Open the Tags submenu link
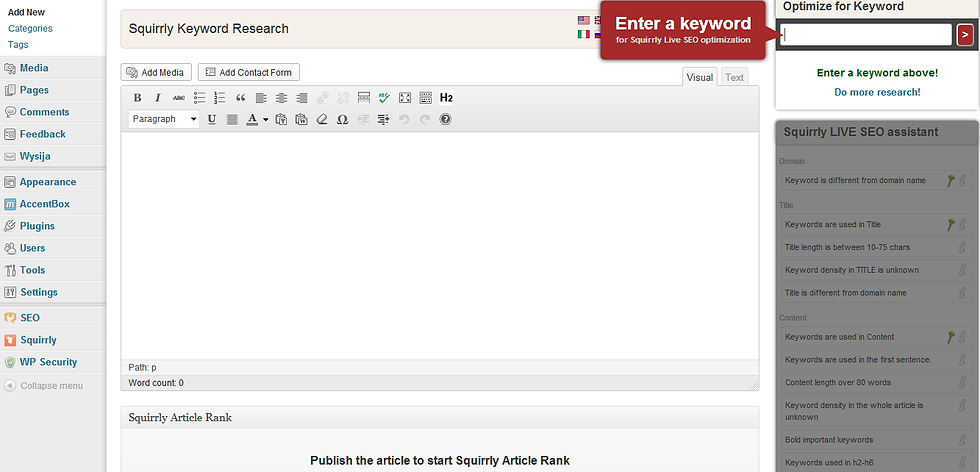Viewport: 980px width, 472px height. (x=18, y=44)
